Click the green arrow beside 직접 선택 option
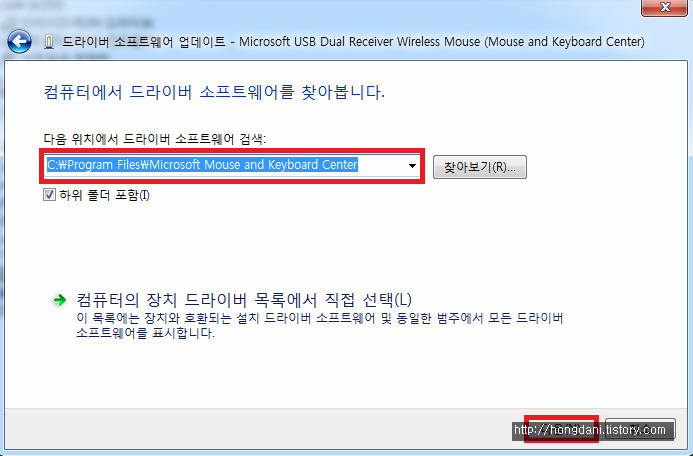Viewport: 693px width, 456px height. pos(60,300)
